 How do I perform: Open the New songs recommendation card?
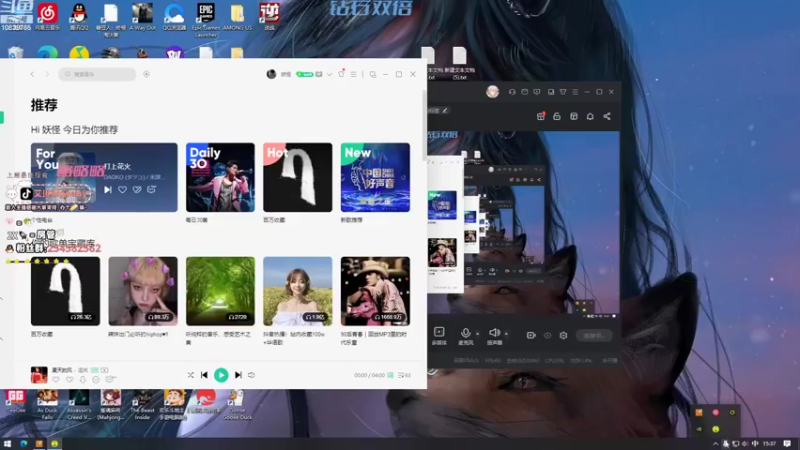(x=376, y=178)
